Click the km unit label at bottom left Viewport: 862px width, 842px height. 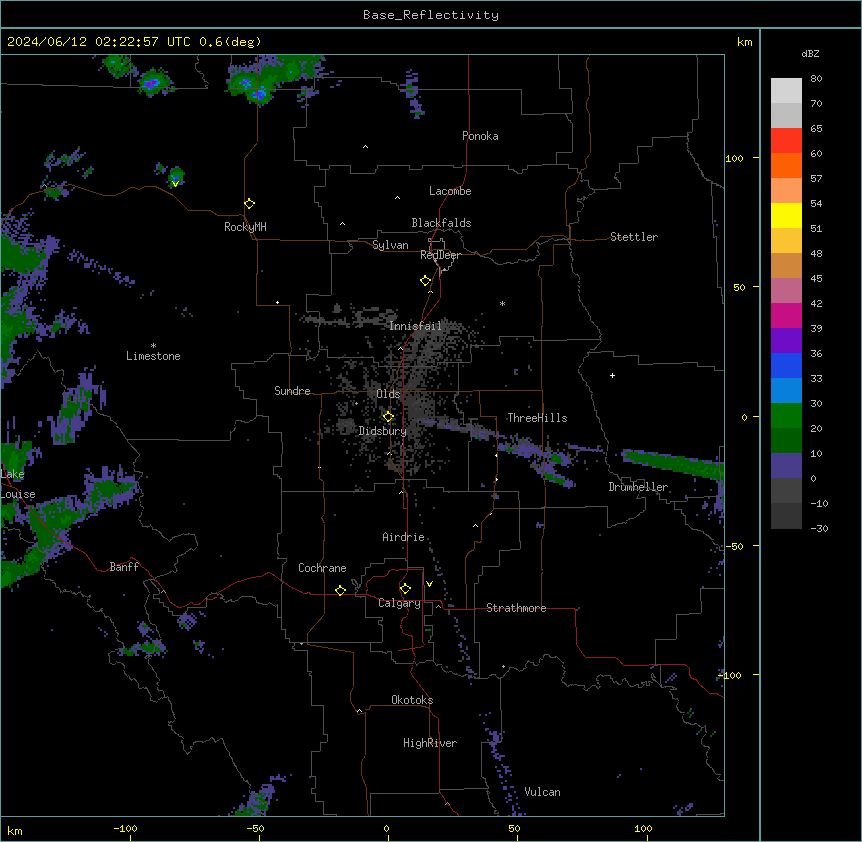14,830
